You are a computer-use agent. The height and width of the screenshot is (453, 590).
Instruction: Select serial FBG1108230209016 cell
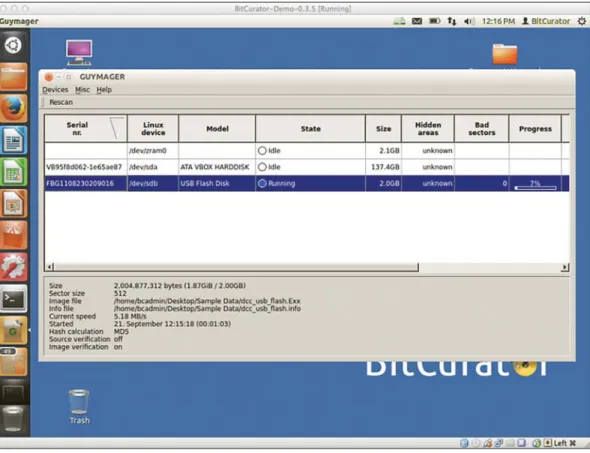click(x=86, y=184)
